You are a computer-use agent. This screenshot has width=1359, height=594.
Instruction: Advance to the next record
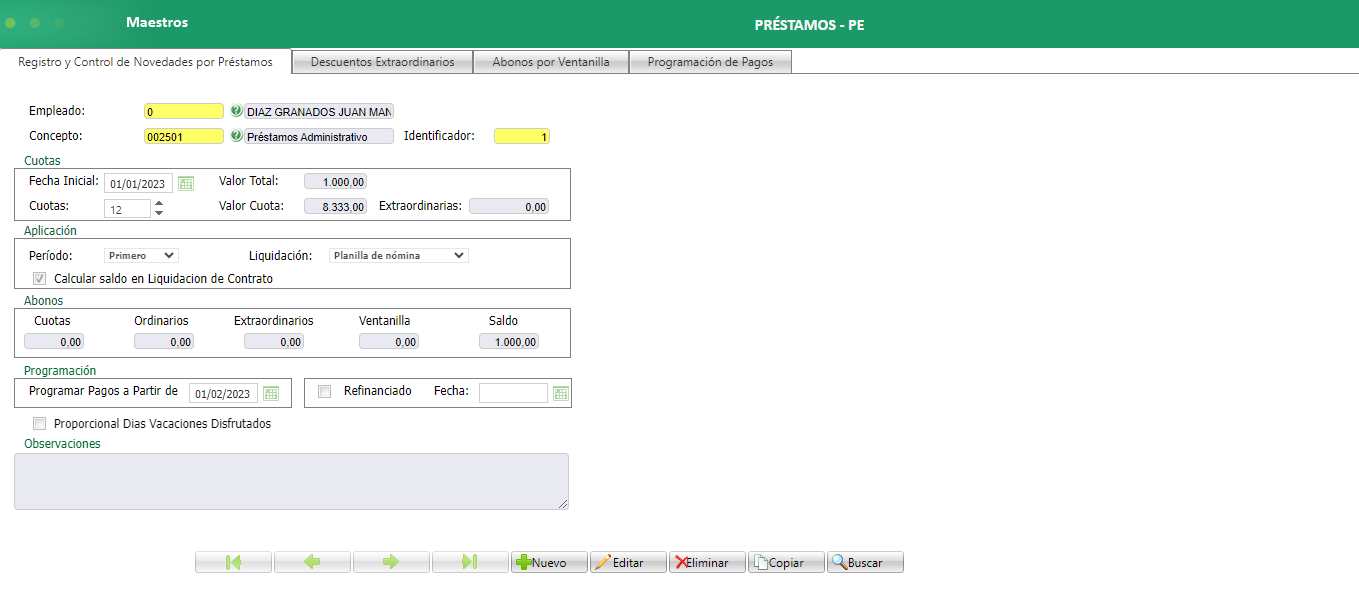(x=391, y=561)
